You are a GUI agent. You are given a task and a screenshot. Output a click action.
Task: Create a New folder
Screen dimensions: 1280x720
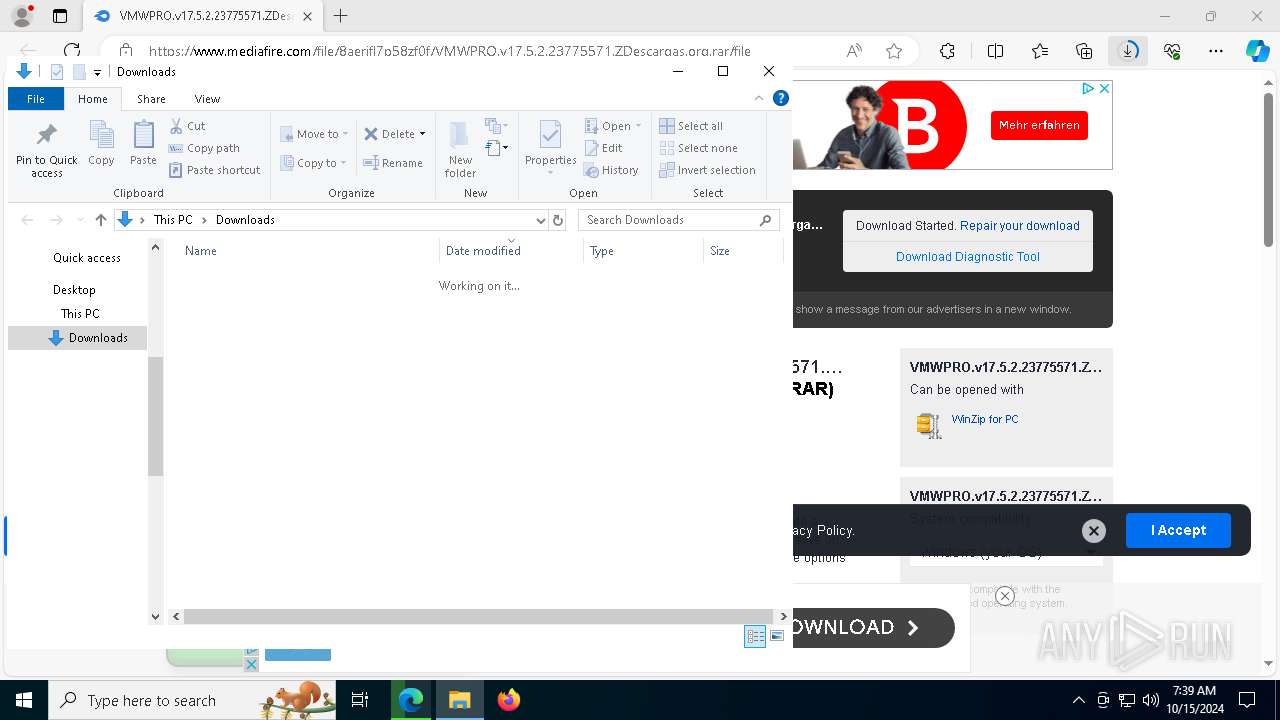[460, 150]
